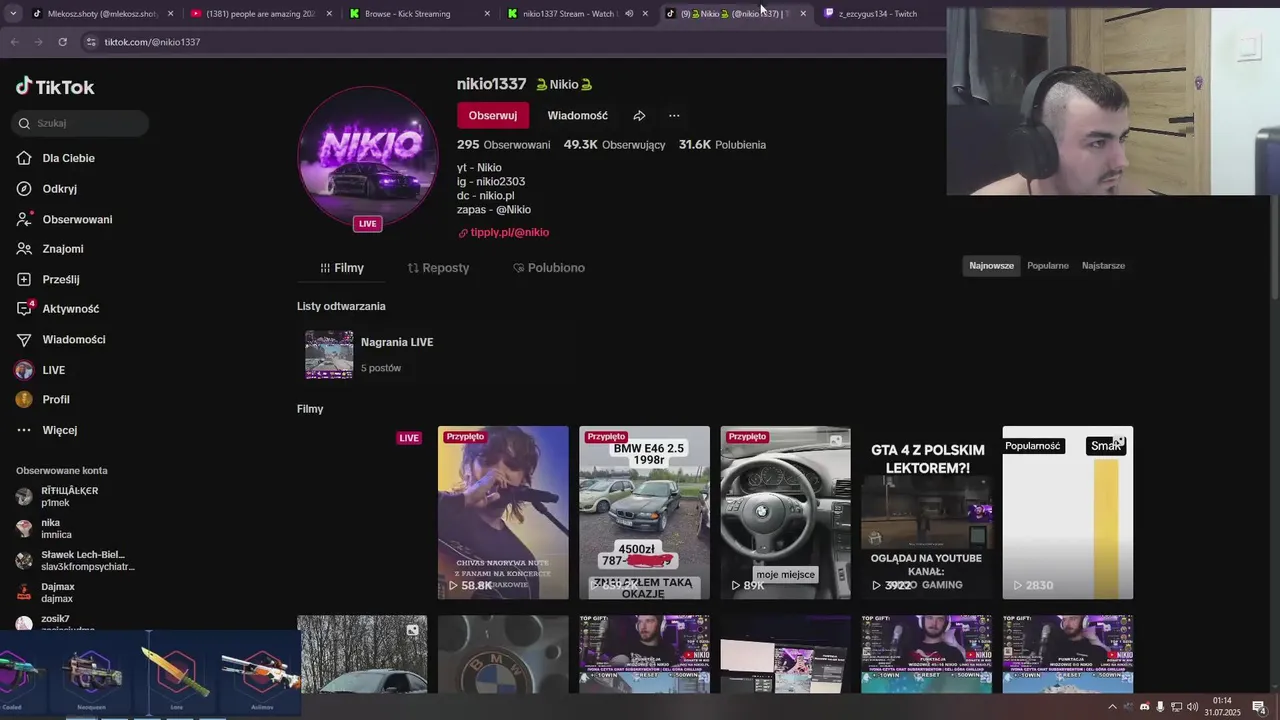The height and width of the screenshot is (720, 1280).
Task: Switch to people are amazing YouTube tab
Action: pos(260,14)
